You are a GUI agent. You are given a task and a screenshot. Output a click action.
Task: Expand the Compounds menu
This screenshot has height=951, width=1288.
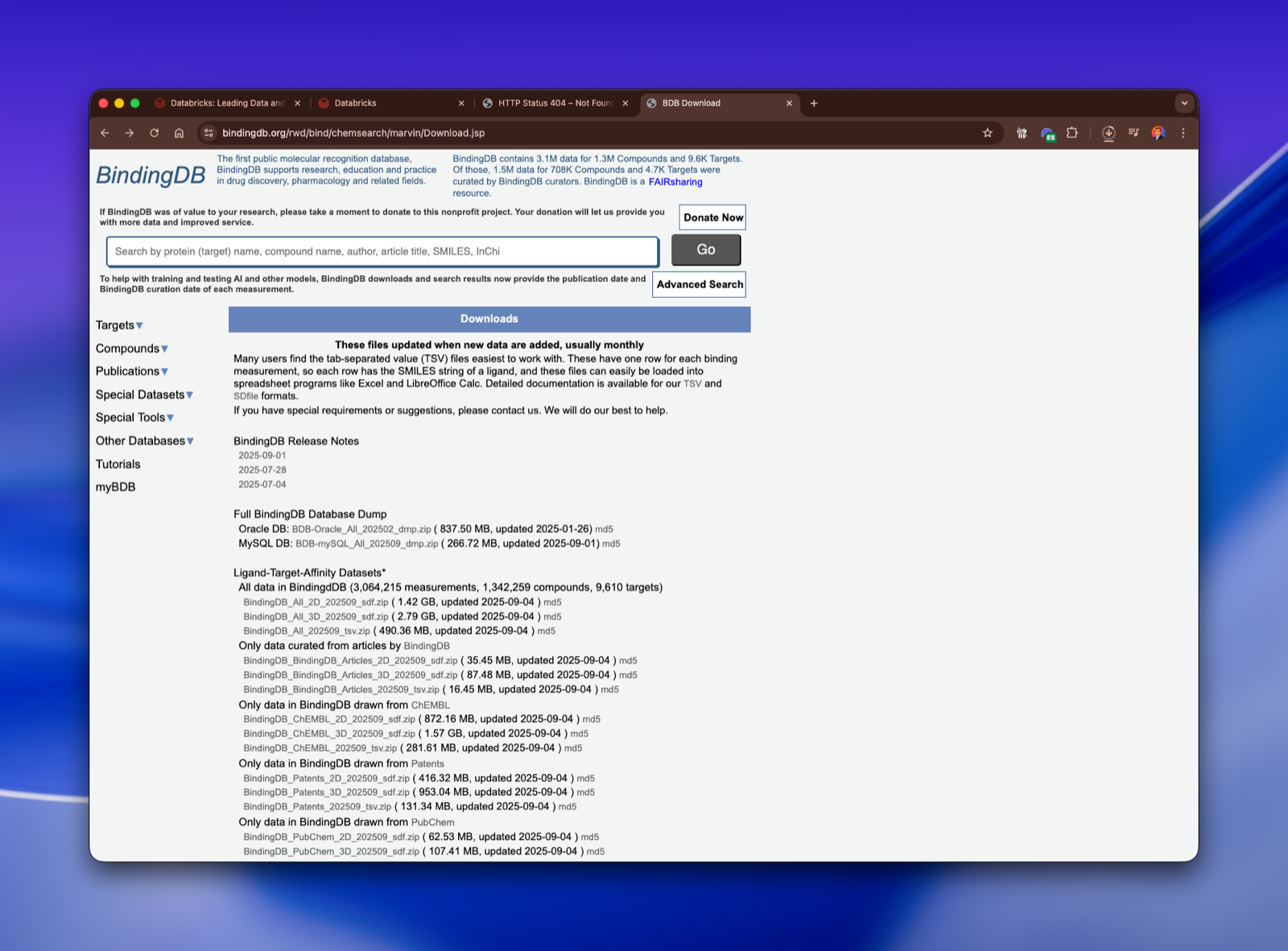131,349
